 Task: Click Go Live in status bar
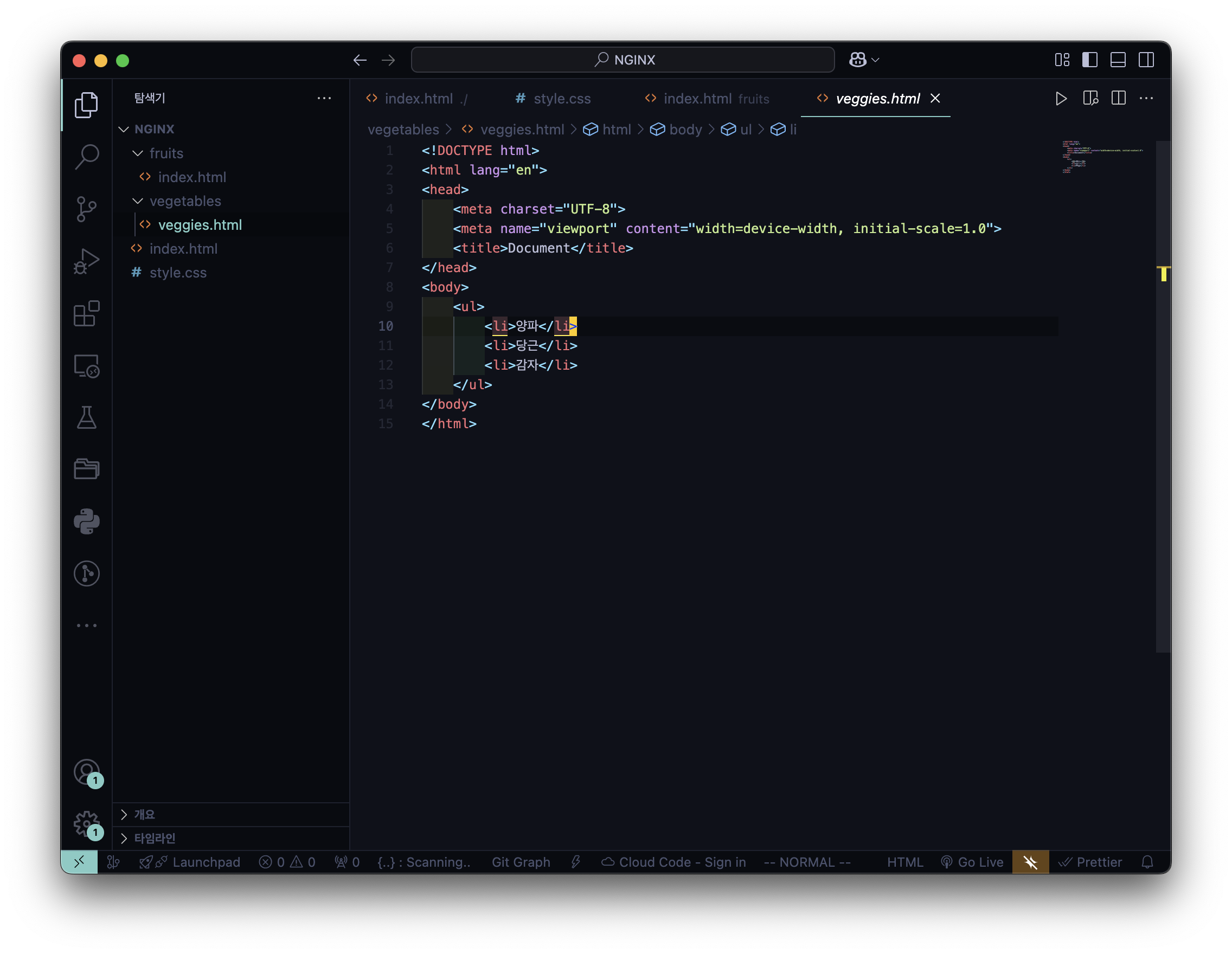(972, 862)
